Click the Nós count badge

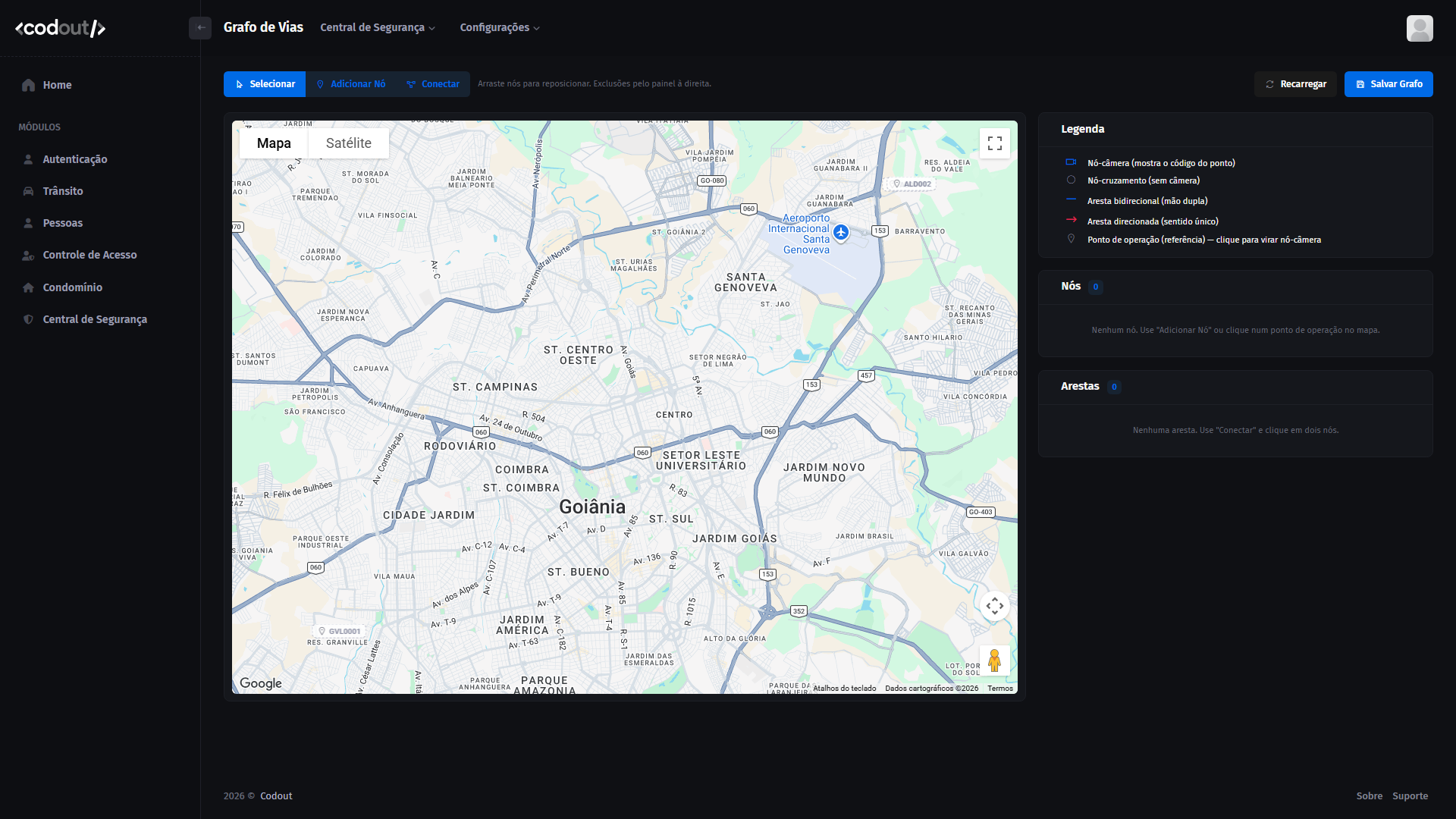tap(1095, 287)
